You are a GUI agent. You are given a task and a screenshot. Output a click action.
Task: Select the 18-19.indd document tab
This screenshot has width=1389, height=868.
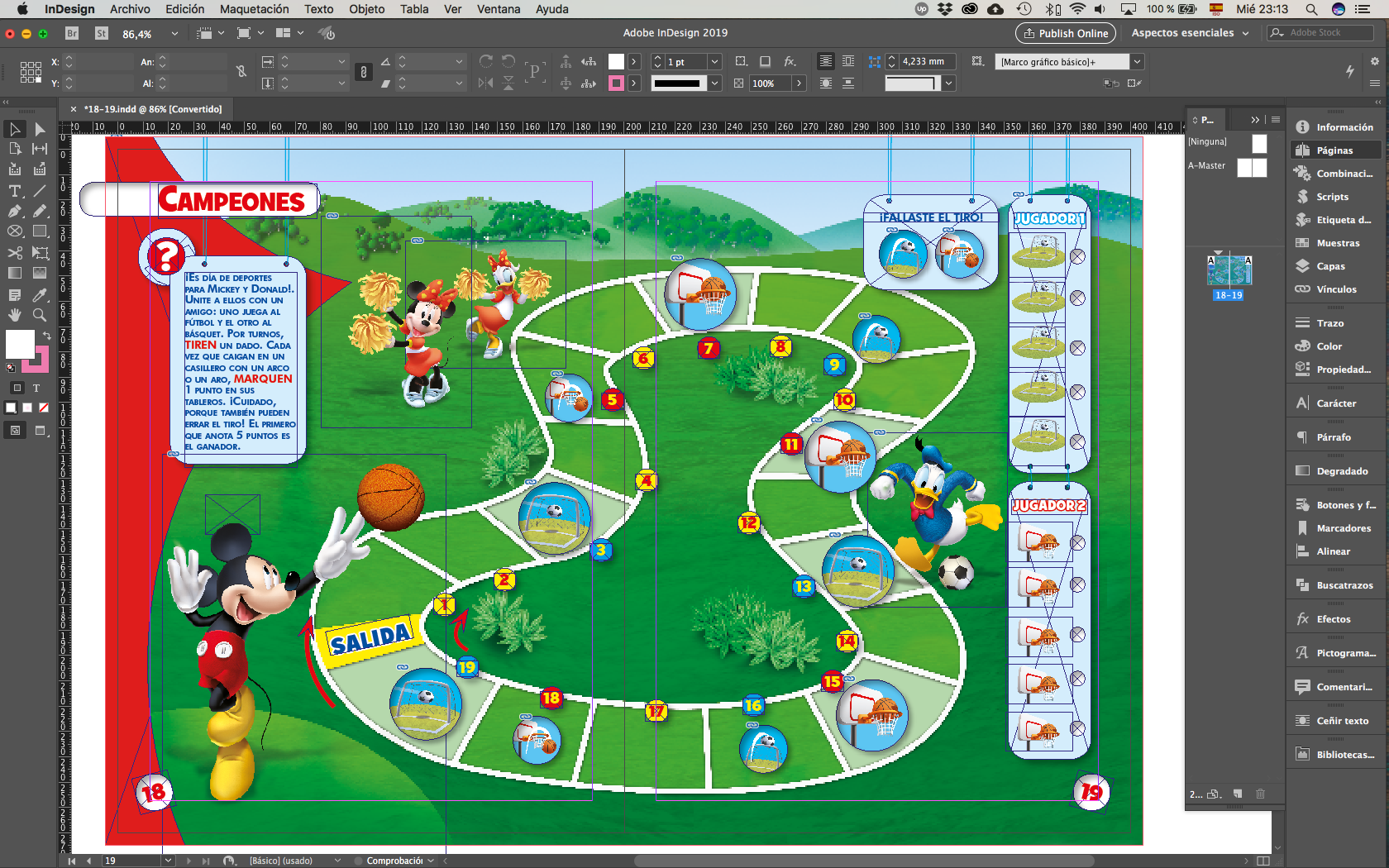pos(153,109)
